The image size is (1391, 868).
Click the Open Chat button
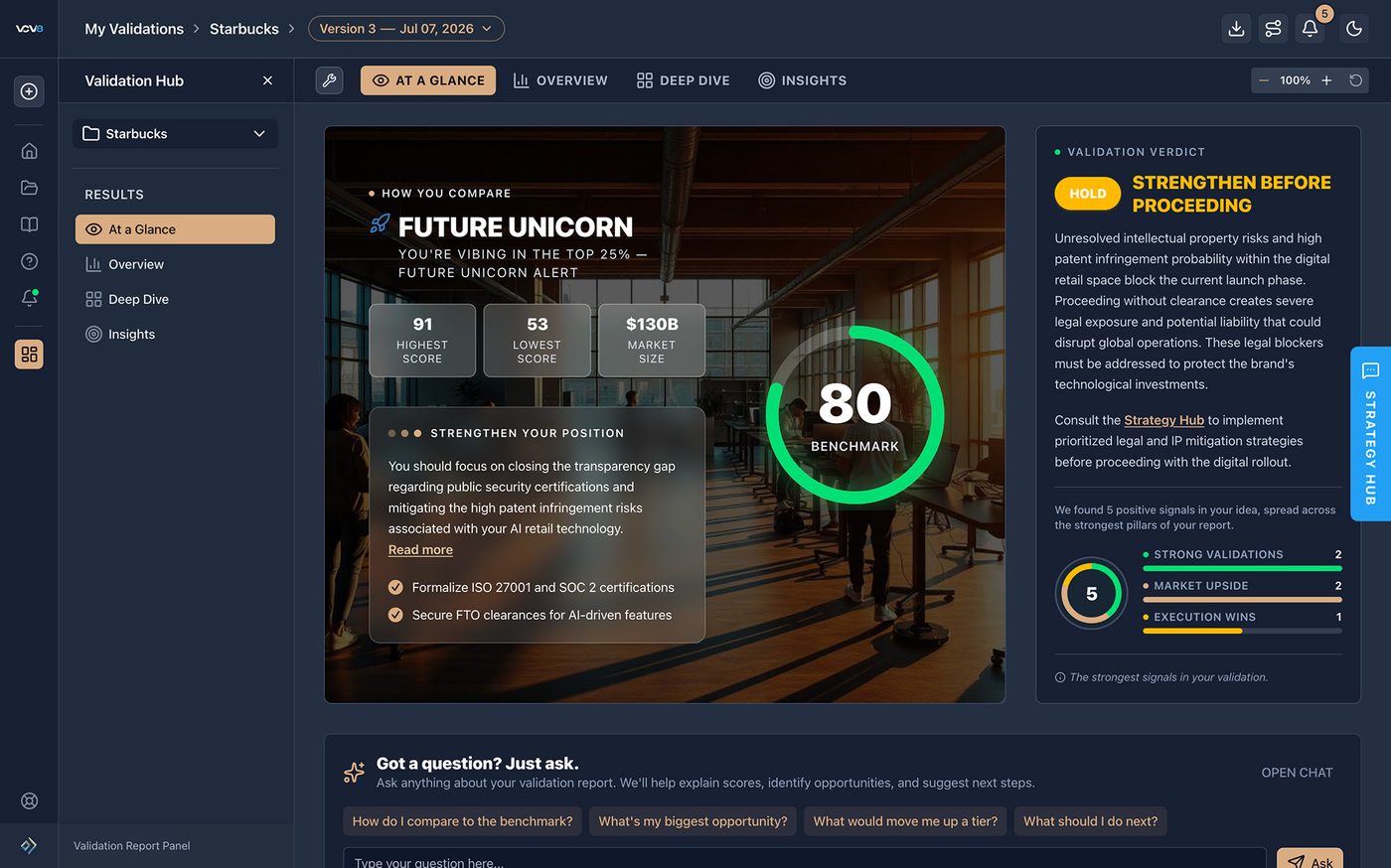click(x=1297, y=773)
